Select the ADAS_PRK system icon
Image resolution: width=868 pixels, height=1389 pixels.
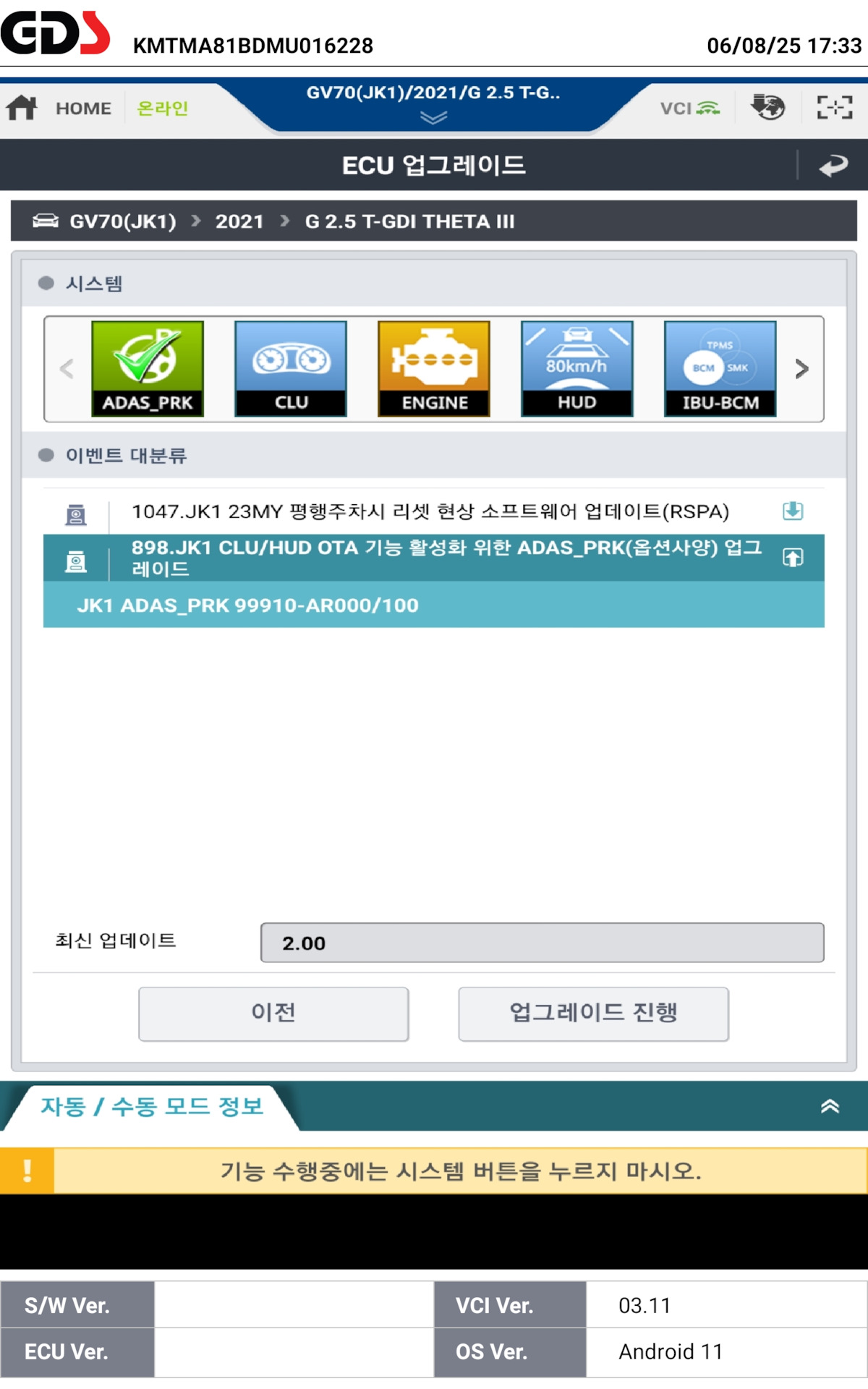(148, 369)
